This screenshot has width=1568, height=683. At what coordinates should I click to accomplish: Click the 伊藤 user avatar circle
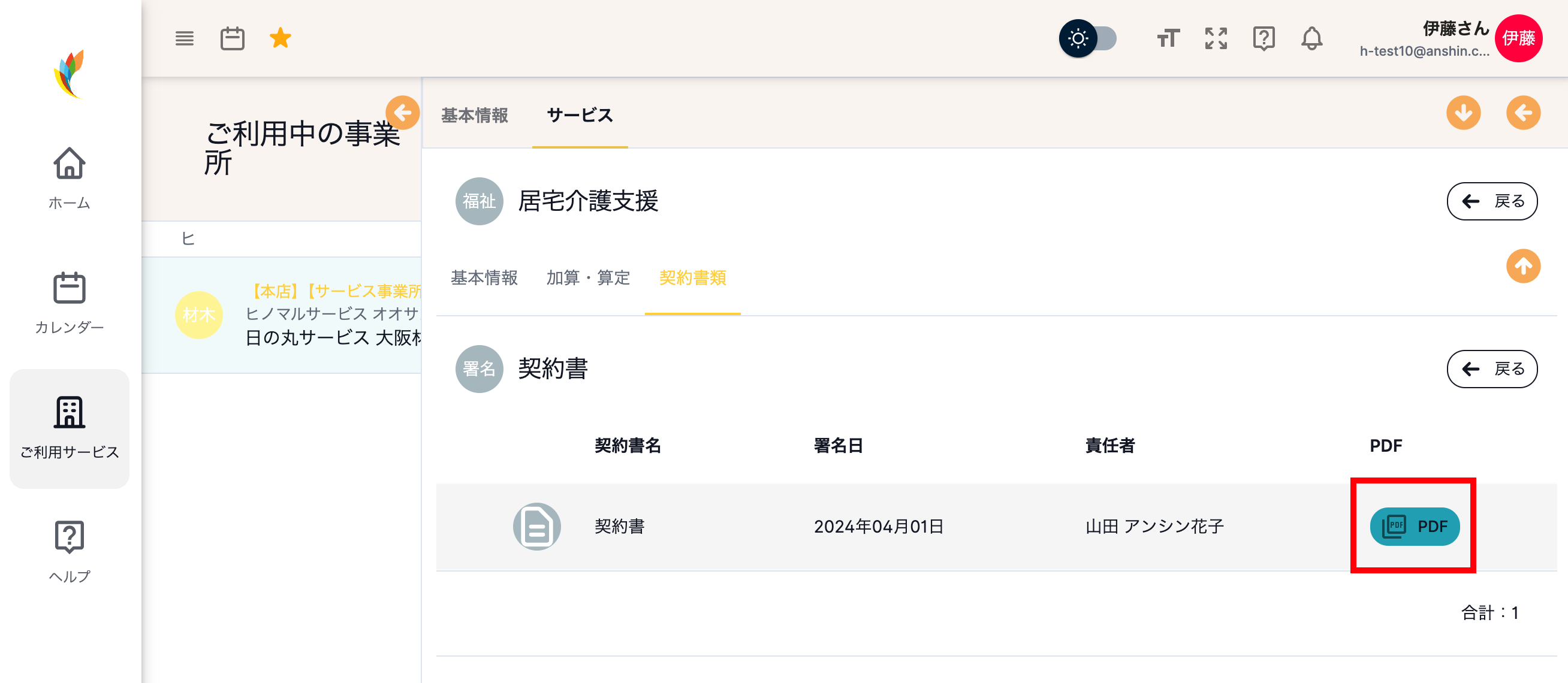pyautogui.click(x=1520, y=38)
